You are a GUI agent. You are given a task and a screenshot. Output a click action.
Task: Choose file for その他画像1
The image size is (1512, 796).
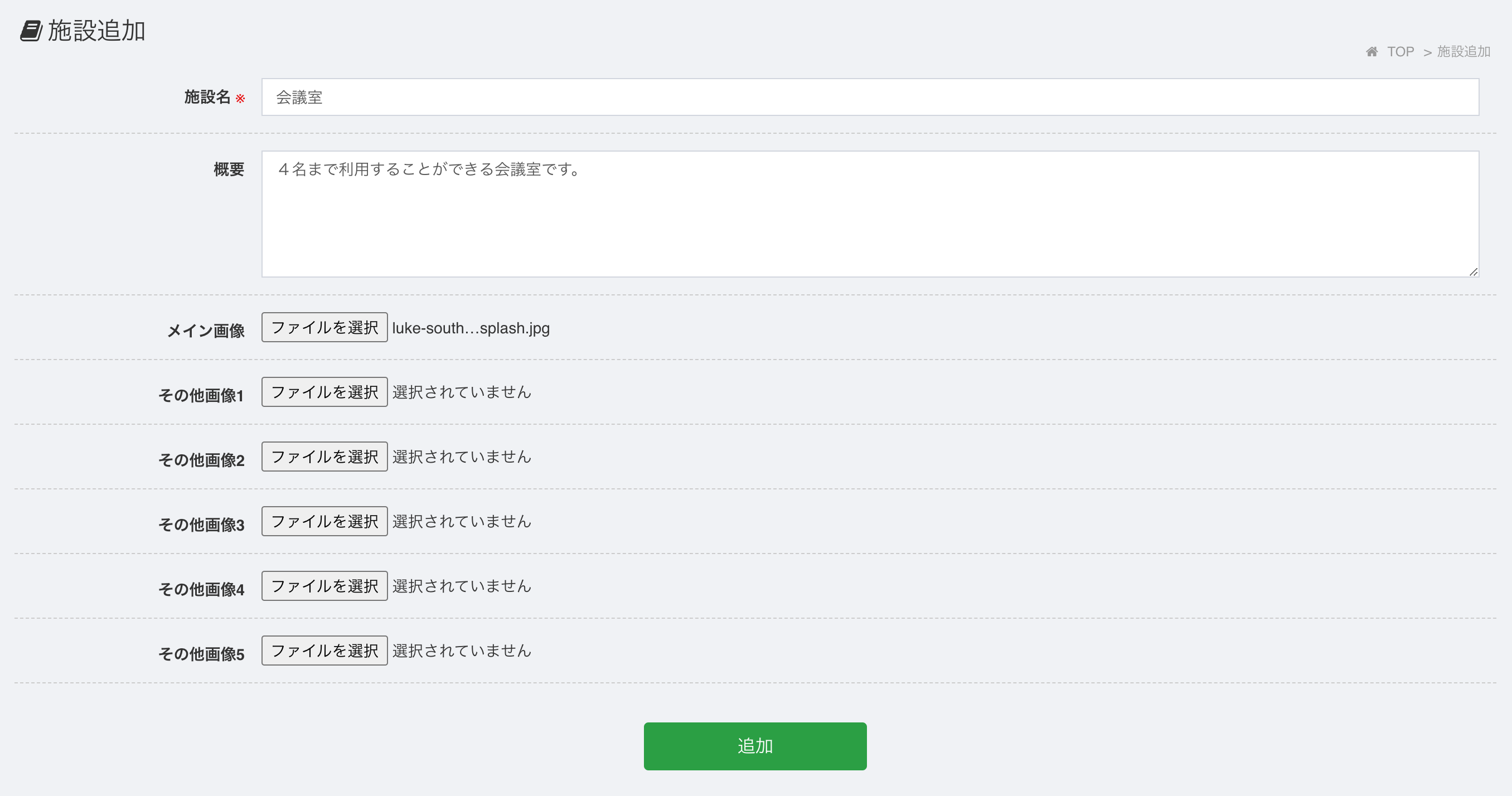pyautogui.click(x=324, y=391)
